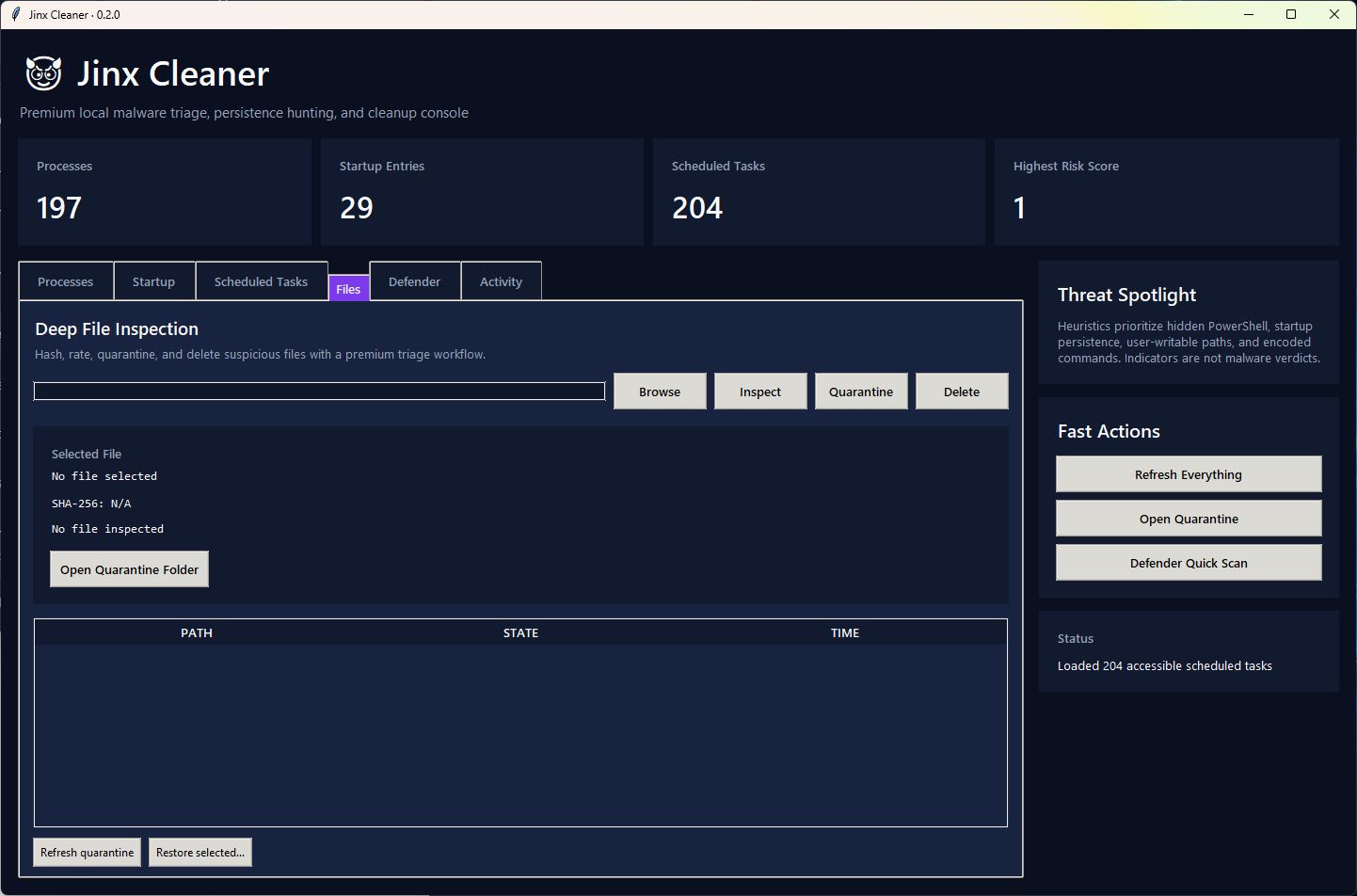Start a Defender Quick Scan
The height and width of the screenshot is (896, 1357).
[x=1189, y=563]
